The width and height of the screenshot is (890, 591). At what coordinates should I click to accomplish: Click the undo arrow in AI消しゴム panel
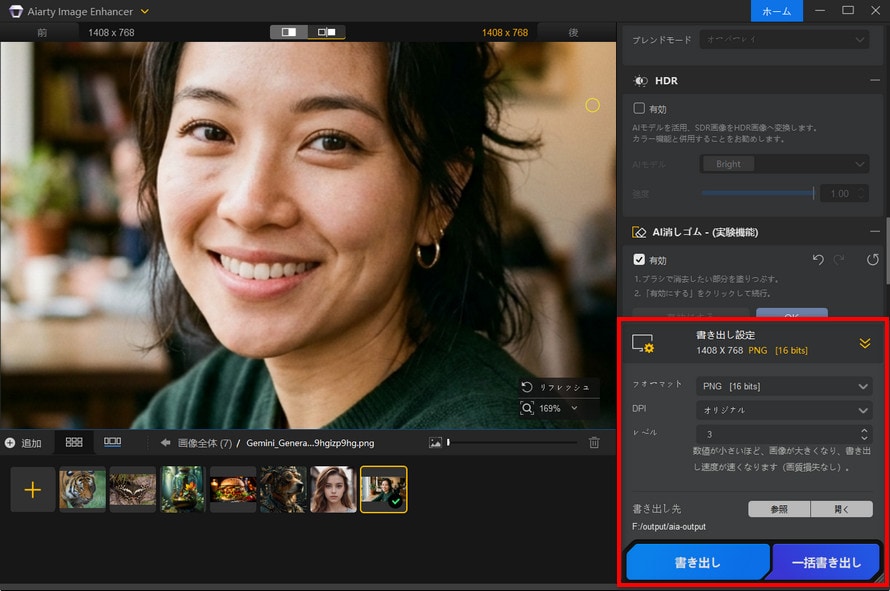pos(818,260)
